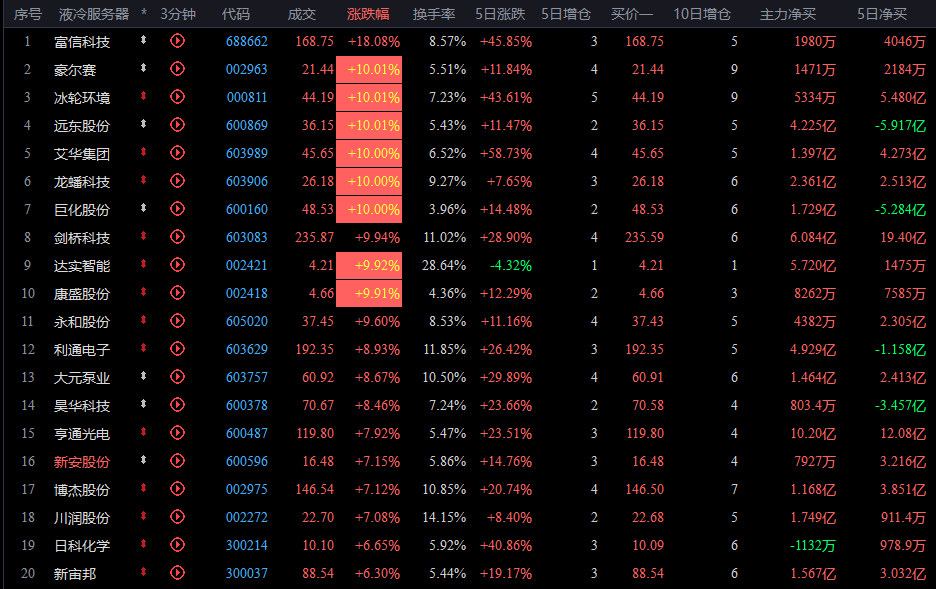
Task: Click the play icon in 富信科技 row
Action: tap(177, 41)
